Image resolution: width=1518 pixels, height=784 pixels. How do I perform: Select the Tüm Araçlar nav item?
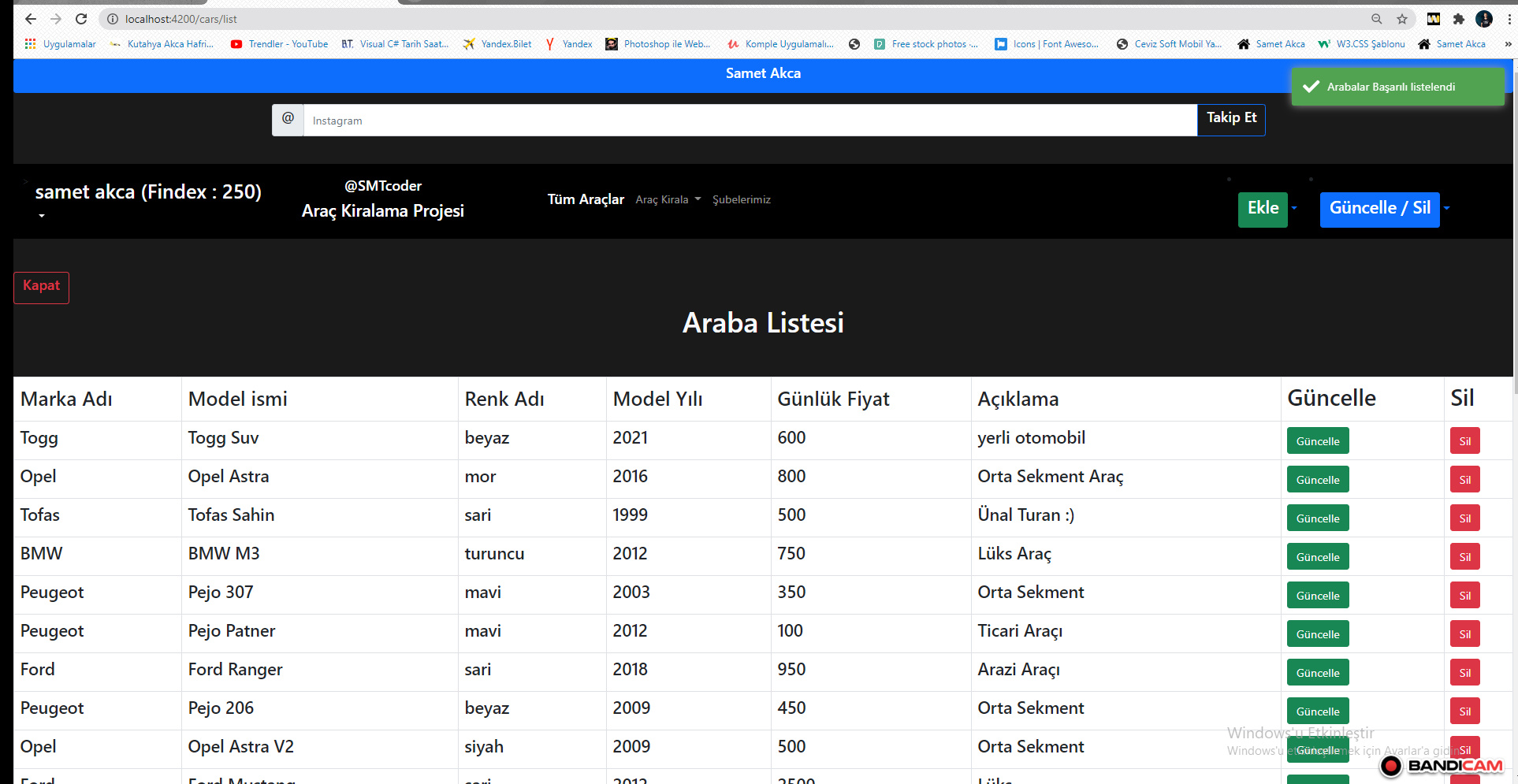coord(585,199)
